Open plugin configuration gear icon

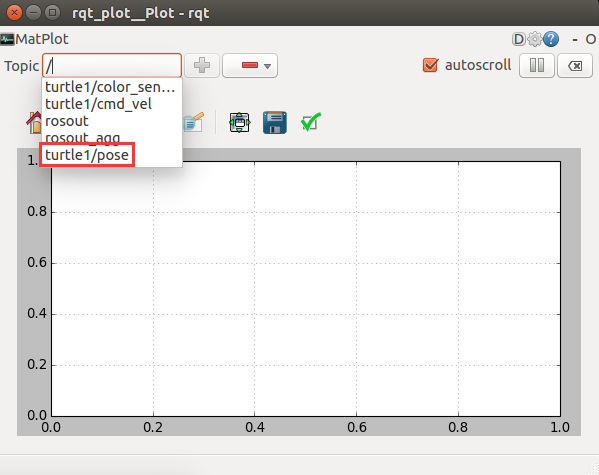coord(535,39)
